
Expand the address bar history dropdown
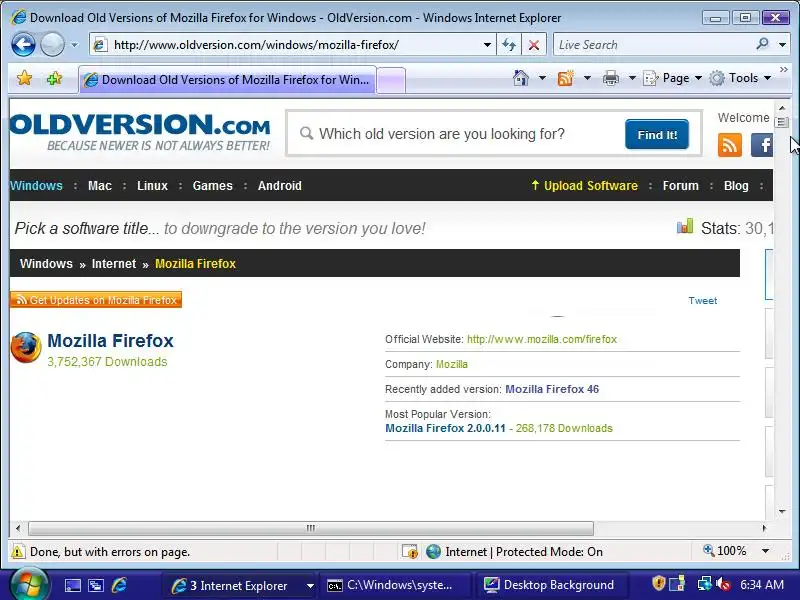(x=488, y=45)
